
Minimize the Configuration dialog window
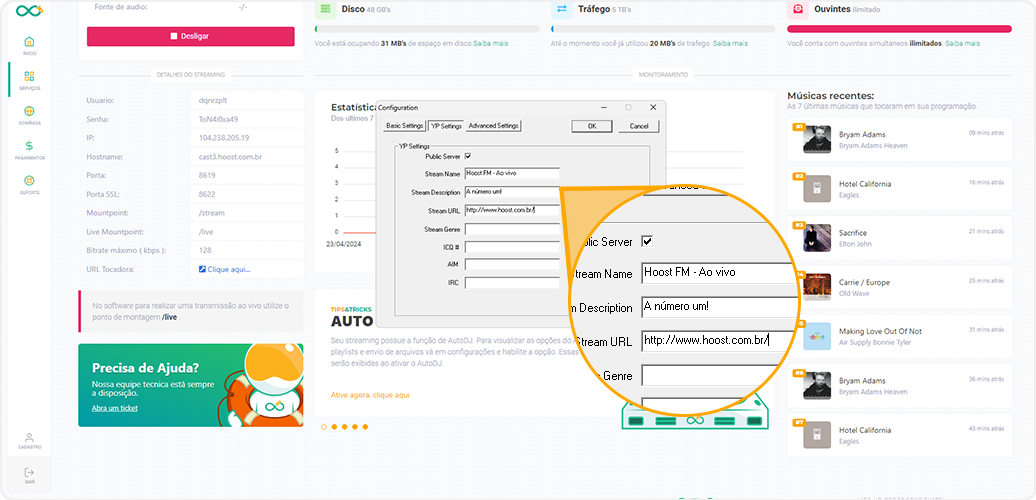(x=604, y=108)
